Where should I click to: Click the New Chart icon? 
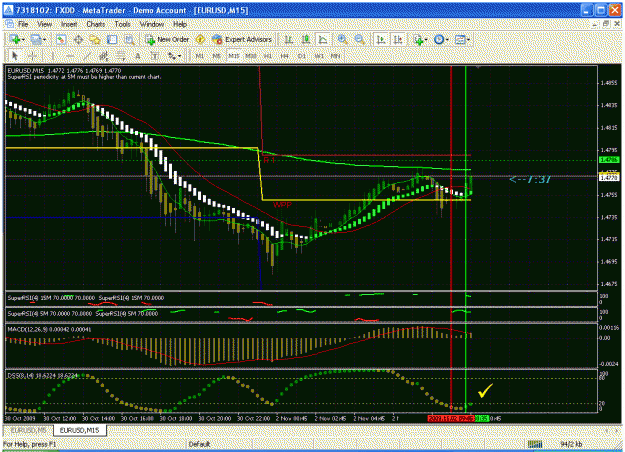click(x=15, y=39)
